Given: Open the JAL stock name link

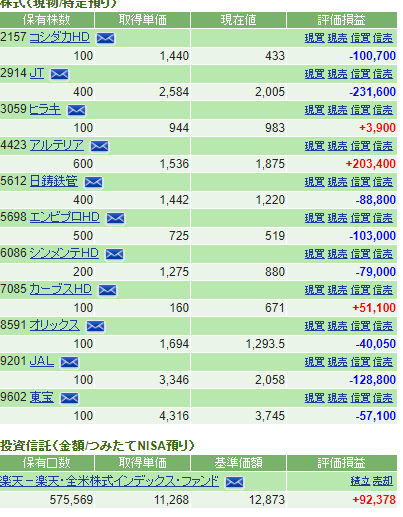Looking at the screenshot, I should pyautogui.click(x=42, y=361).
